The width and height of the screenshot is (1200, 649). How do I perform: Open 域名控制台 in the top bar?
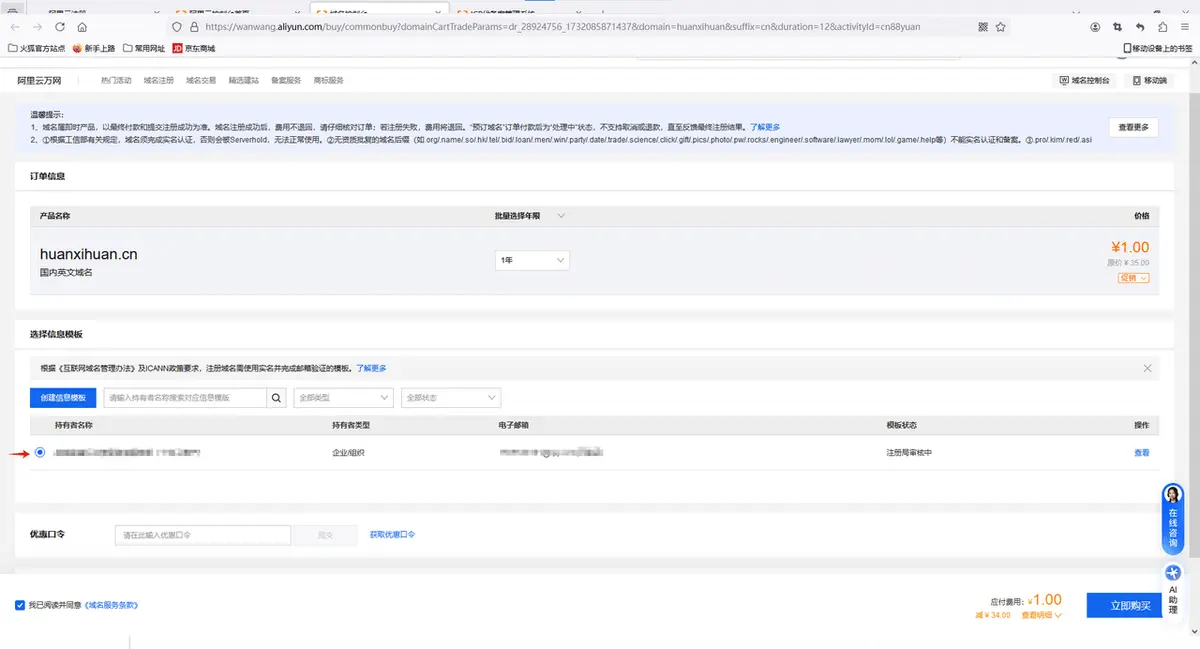[1086, 80]
